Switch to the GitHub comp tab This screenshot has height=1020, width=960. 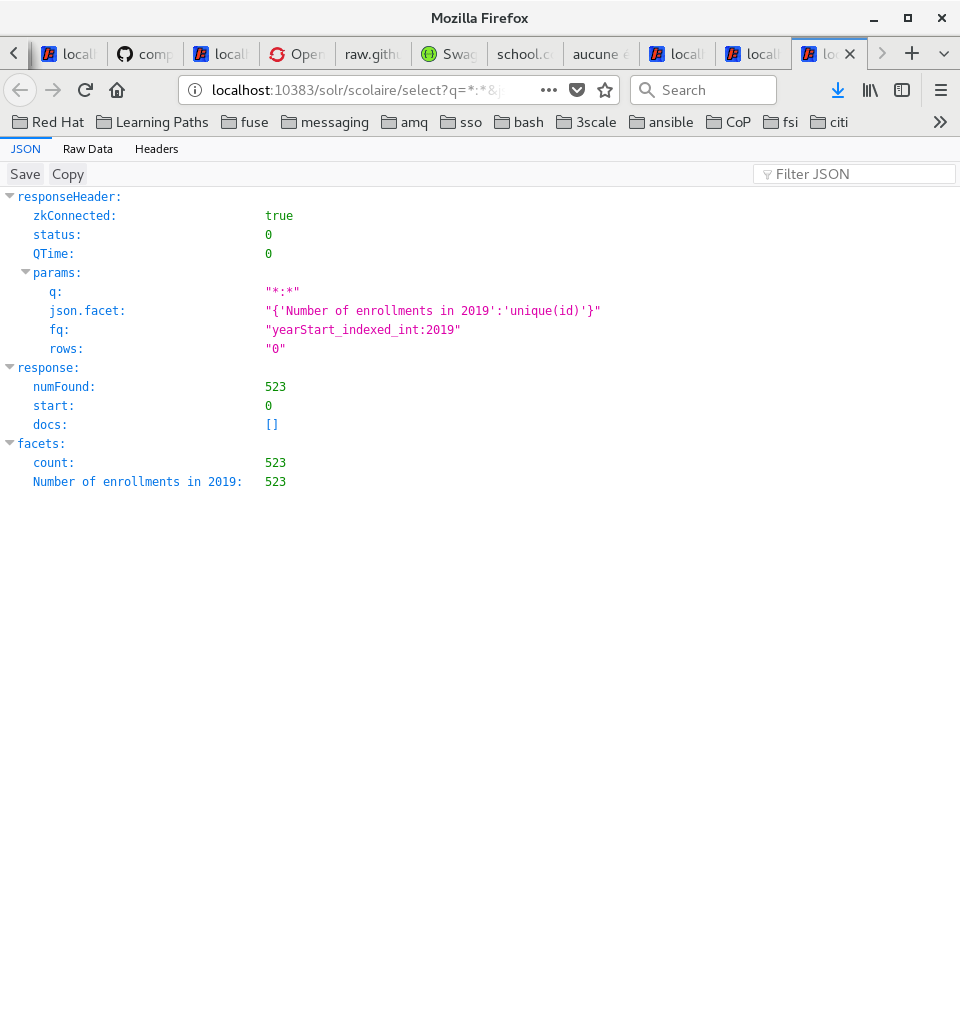coord(145,54)
